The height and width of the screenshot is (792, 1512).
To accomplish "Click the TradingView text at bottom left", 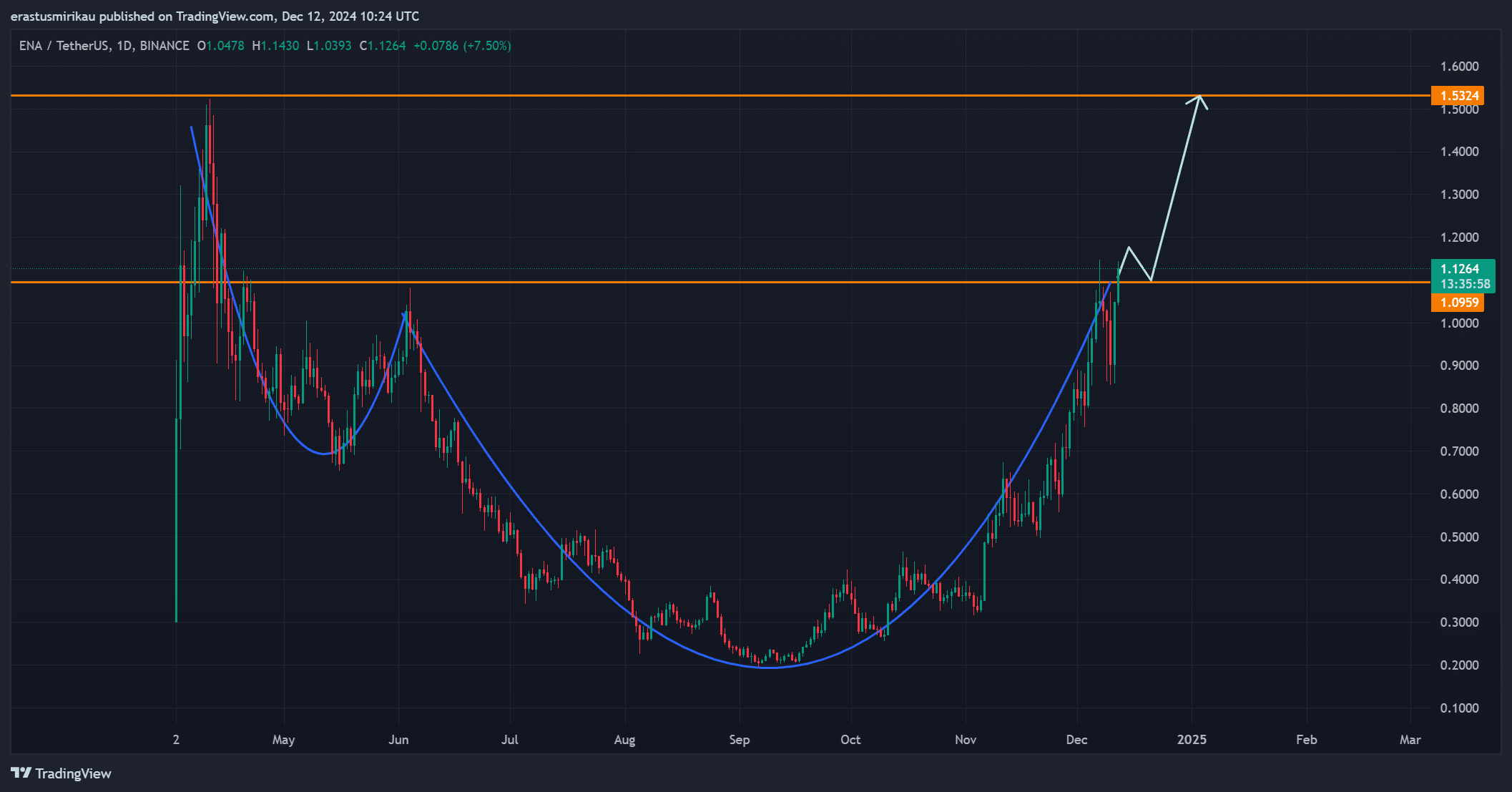I will coord(73,773).
